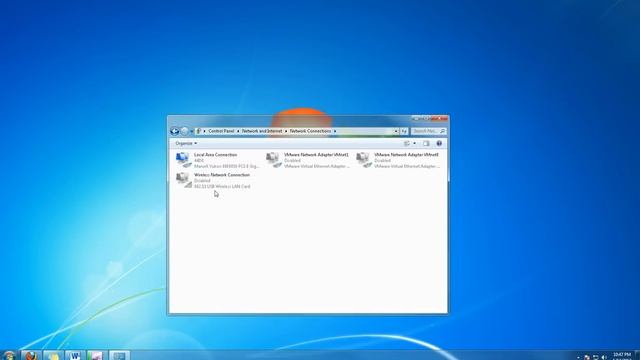Image resolution: width=640 pixels, height=360 pixels.
Task: Select the VMware Network Adapter VMnet8 icon
Action: point(364,160)
